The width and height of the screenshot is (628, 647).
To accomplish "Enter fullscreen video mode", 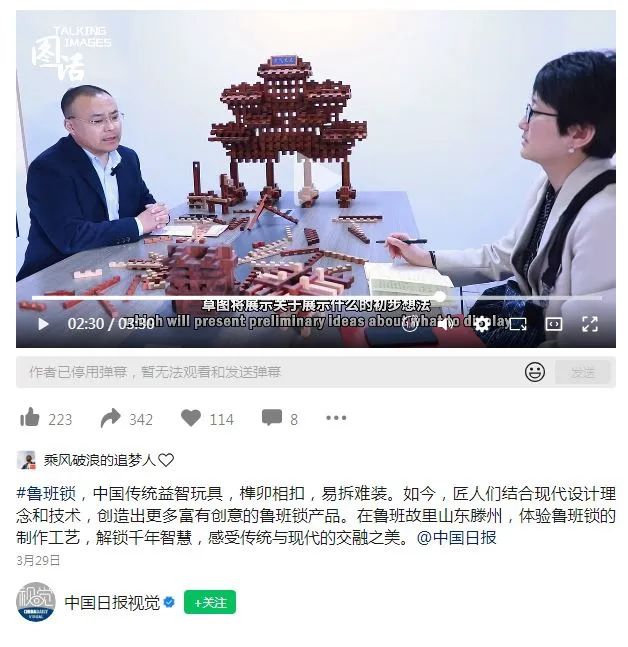I will pos(590,324).
